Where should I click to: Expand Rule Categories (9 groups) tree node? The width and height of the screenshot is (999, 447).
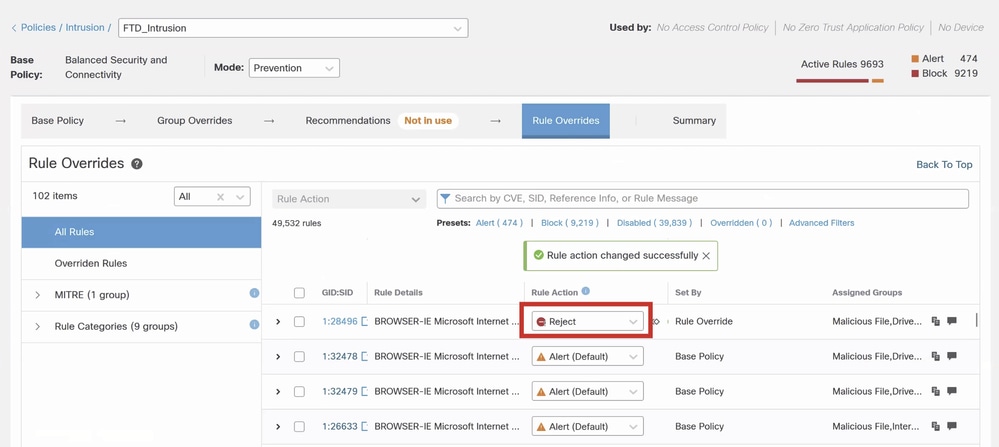click(x=38, y=327)
